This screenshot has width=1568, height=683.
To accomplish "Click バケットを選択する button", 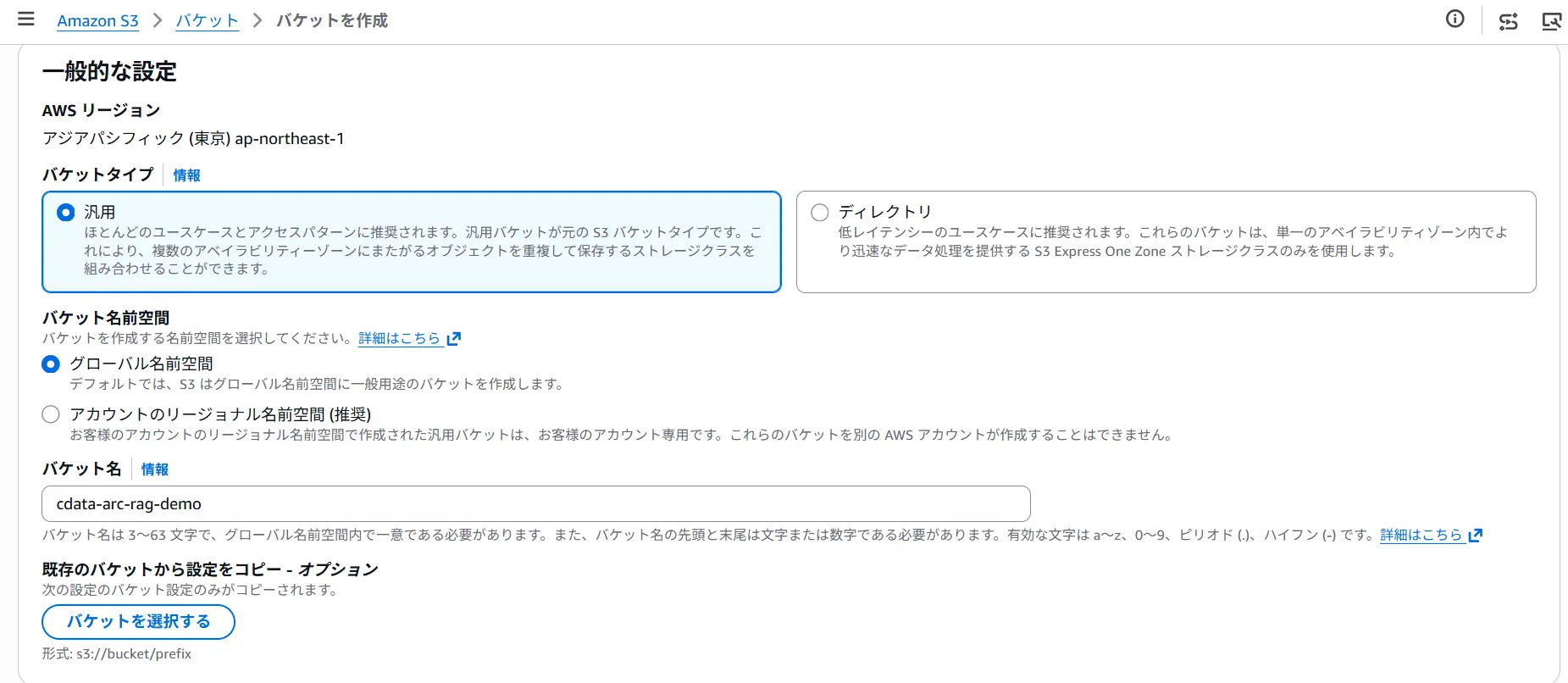I will 138,622.
